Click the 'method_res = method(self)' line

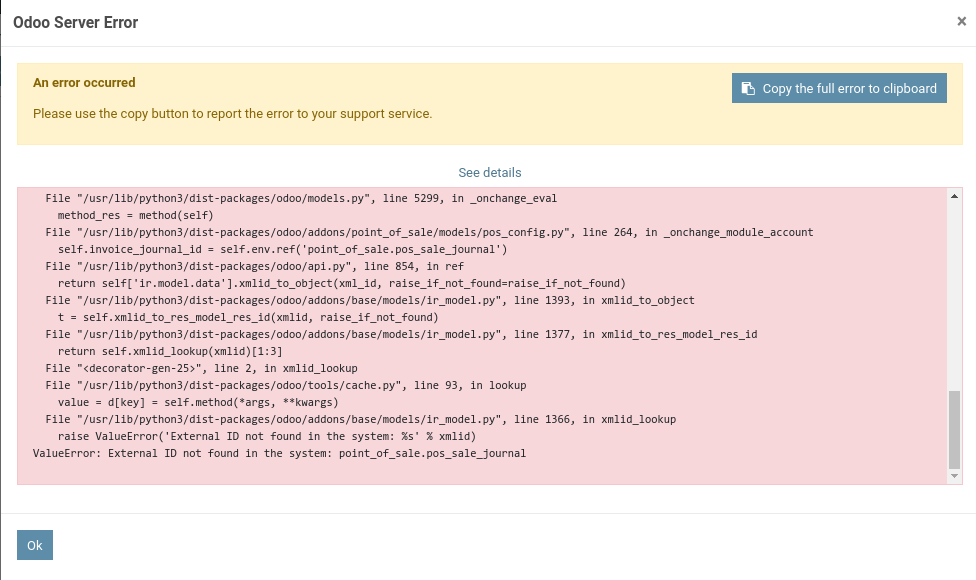(136, 215)
